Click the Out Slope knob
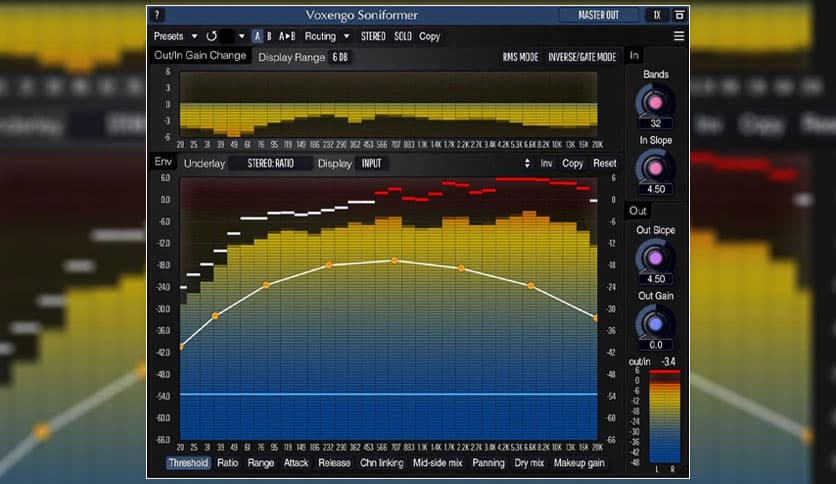 (x=655, y=258)
